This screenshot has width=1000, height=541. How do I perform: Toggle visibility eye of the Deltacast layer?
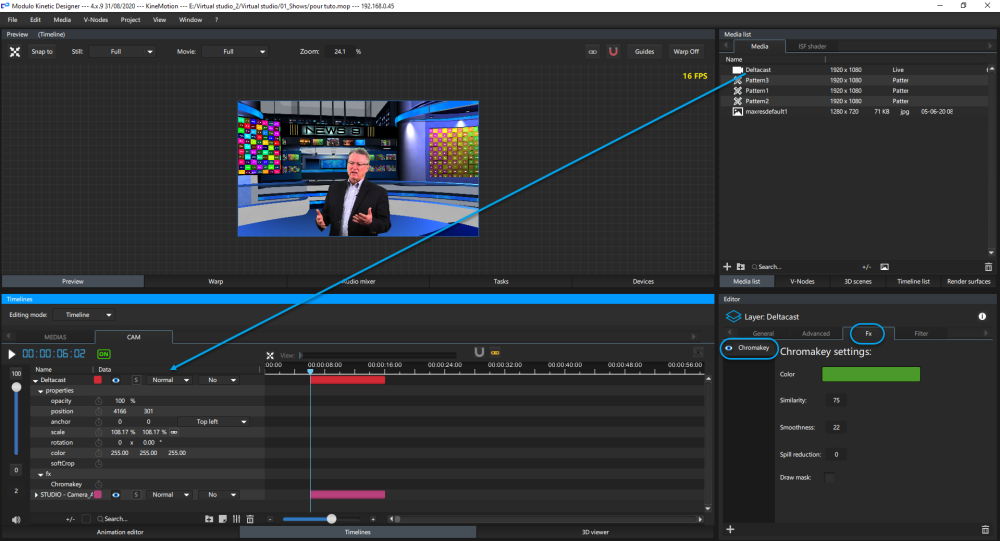click(117, 380)
